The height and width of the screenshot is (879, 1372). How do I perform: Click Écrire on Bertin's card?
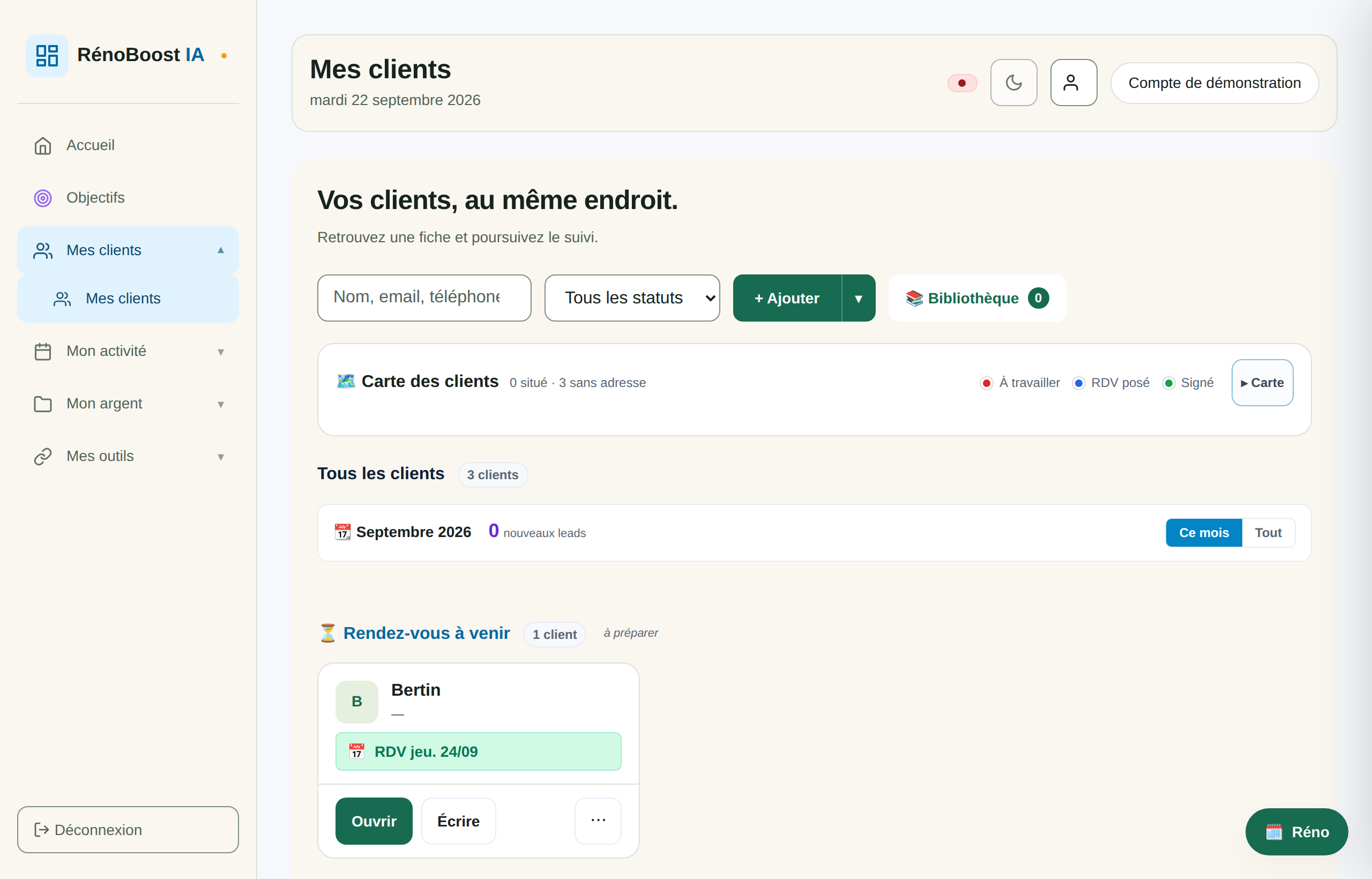(458, 821)
